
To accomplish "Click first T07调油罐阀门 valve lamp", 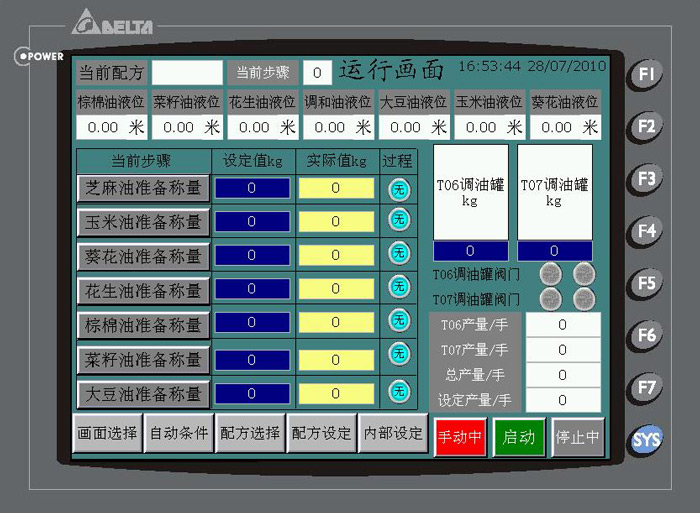I will point(550,299).
